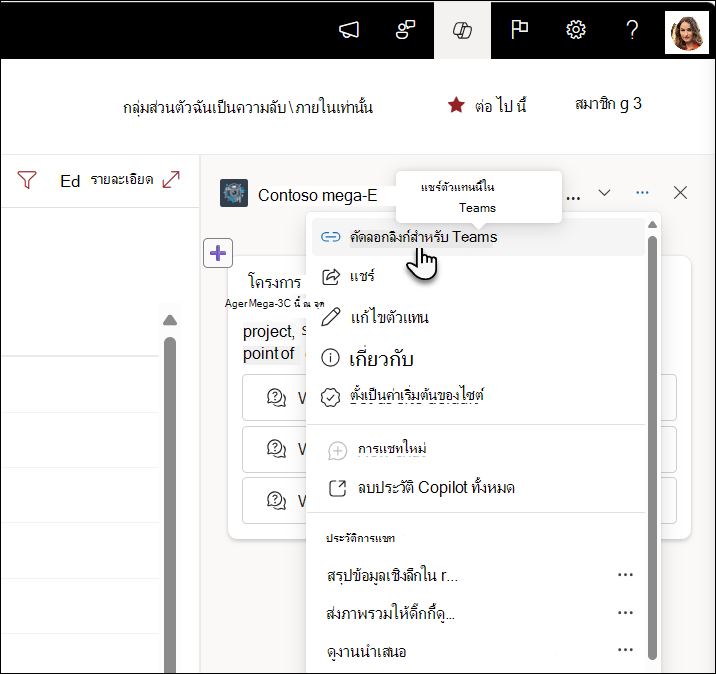This screenshot has width=716, height=674.
Task: Click the red star follow icon
Action: pos(456,105)
